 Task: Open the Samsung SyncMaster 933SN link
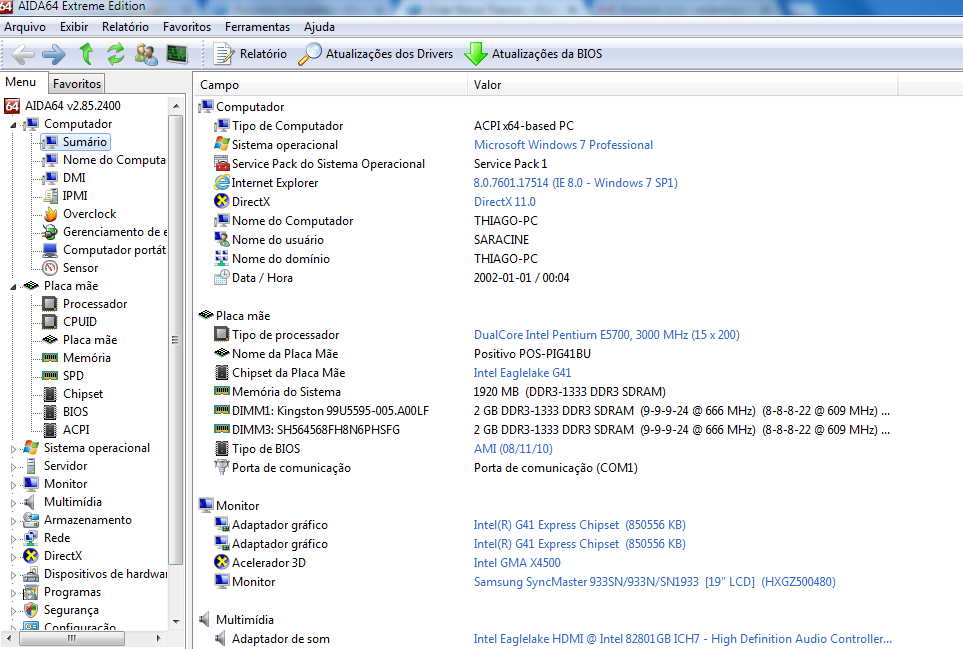654,582
